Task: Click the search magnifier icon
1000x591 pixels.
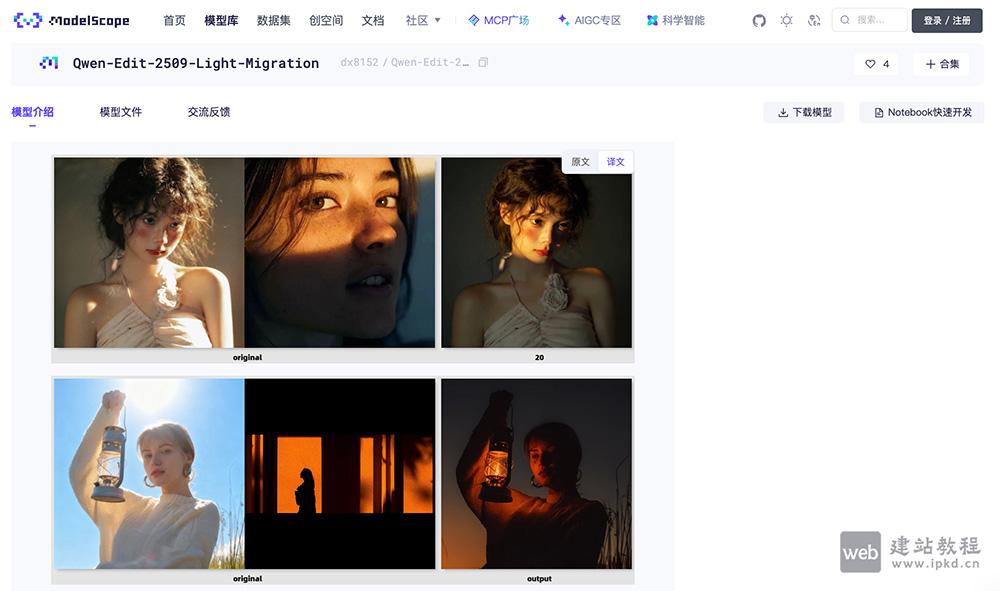Action: (x=844, y=19)
